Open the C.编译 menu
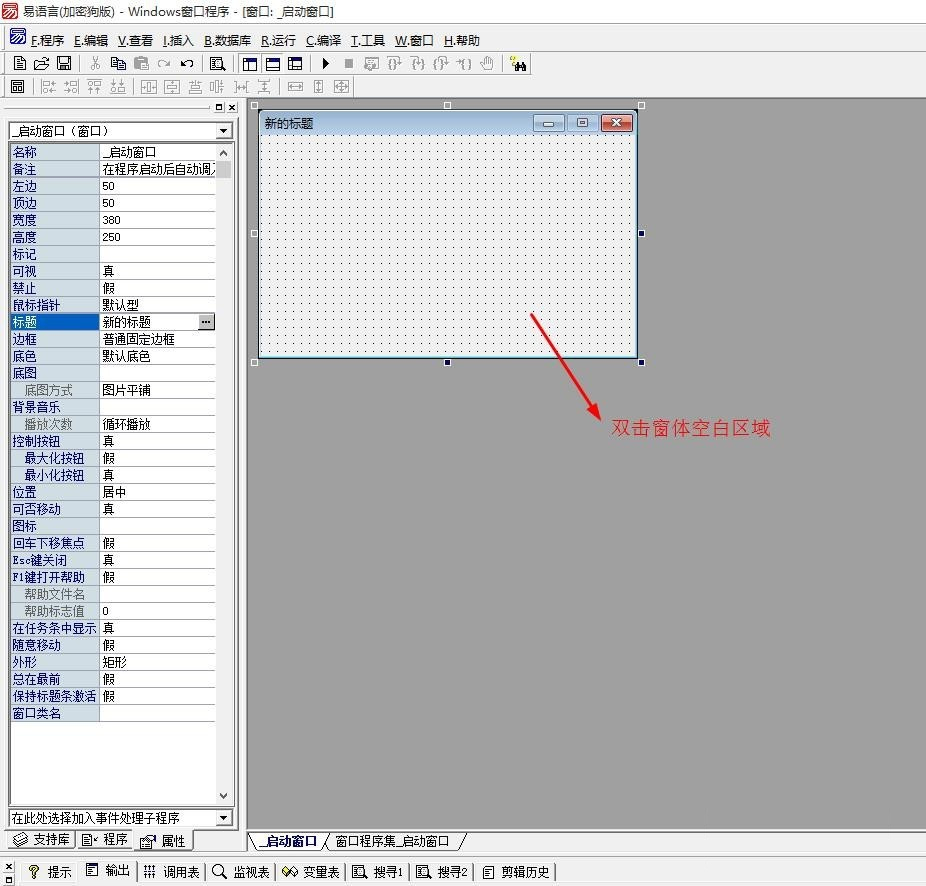Image resolution: width=926 pixels, height=886 pixels. [323, 41]
